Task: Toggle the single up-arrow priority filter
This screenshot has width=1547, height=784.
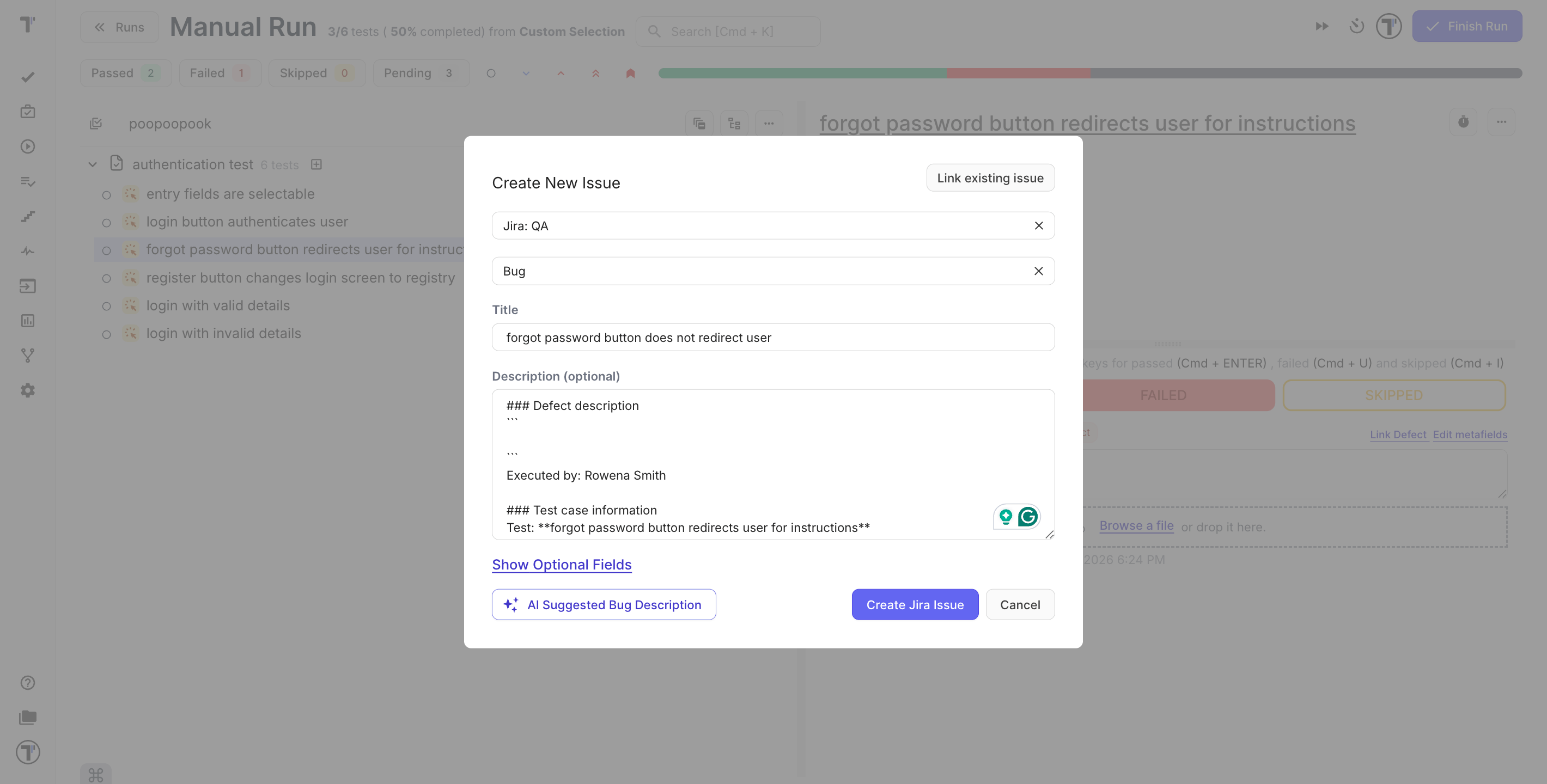Action: (x=561, y=73)
